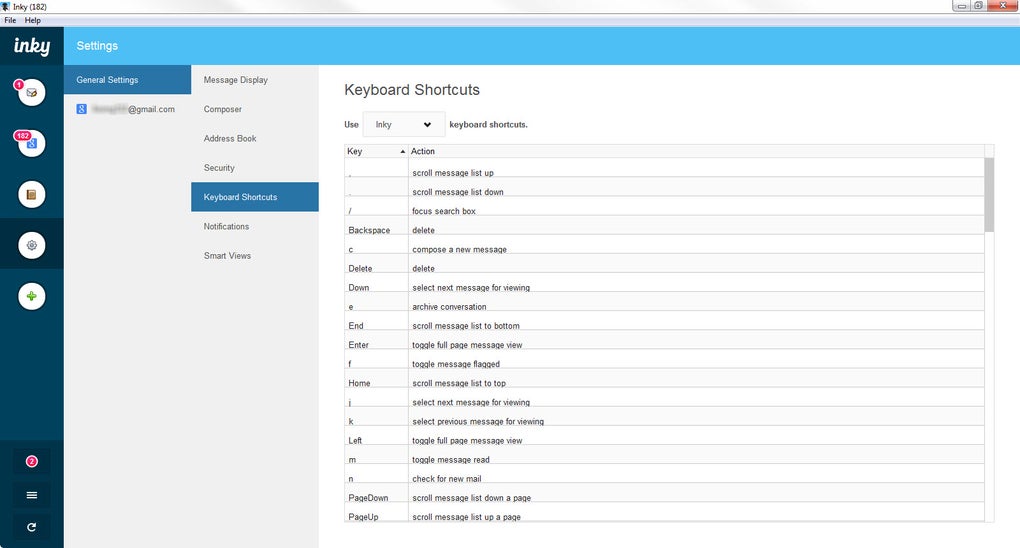Open the address book icon in sidebar
Screen dimensions: 1020x548
[32, 195]
